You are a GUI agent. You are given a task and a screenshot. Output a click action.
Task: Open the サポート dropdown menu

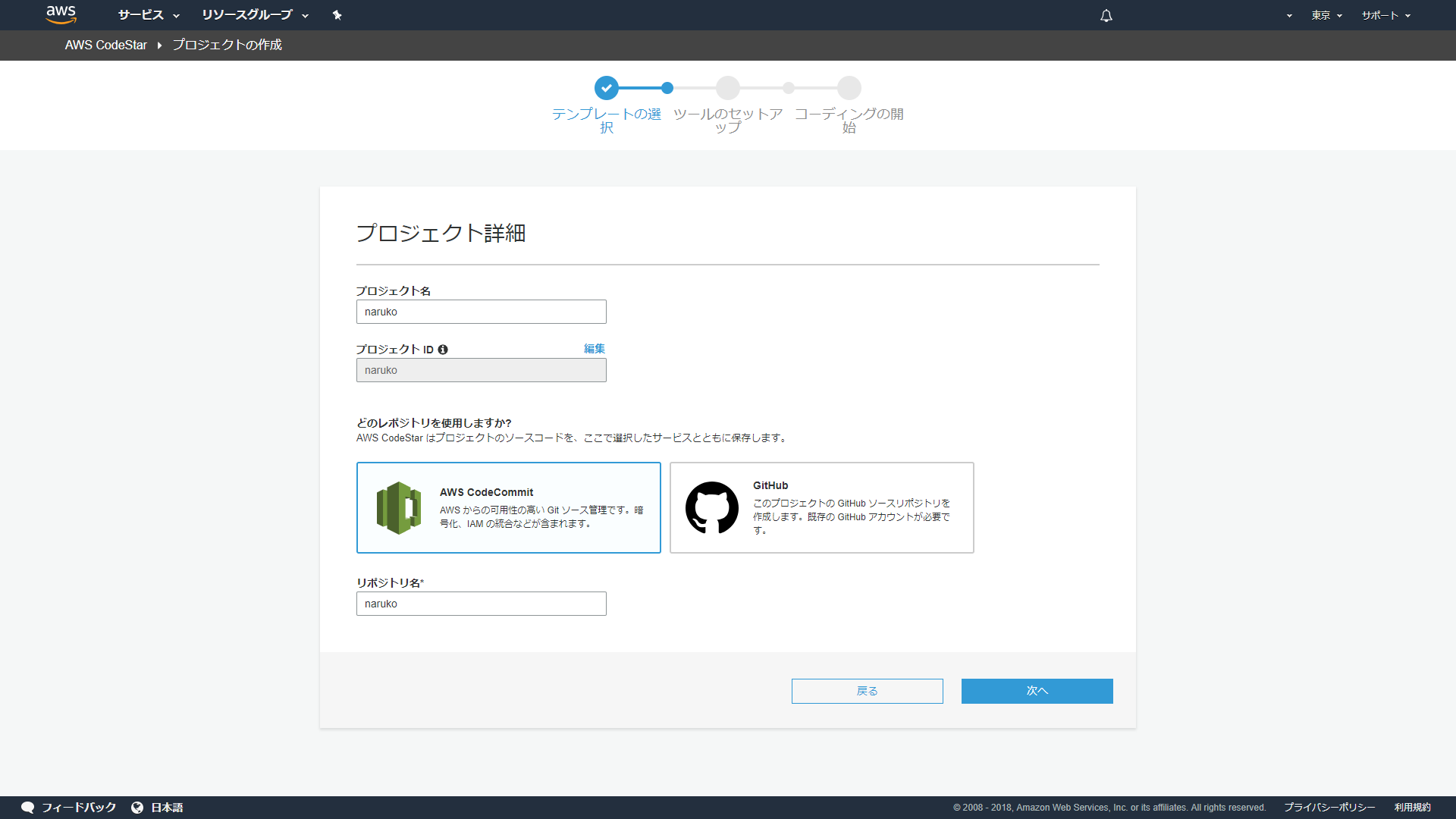point(1386,15)
